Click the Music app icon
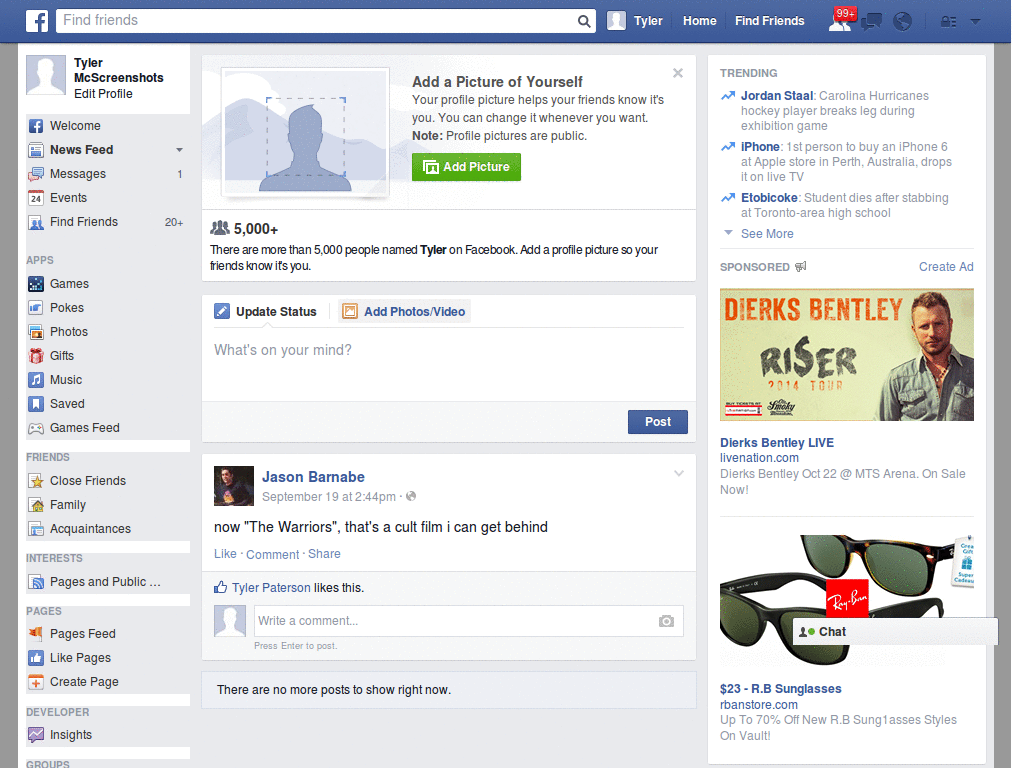Screen dimensions: 1024x768 point(36,380)
